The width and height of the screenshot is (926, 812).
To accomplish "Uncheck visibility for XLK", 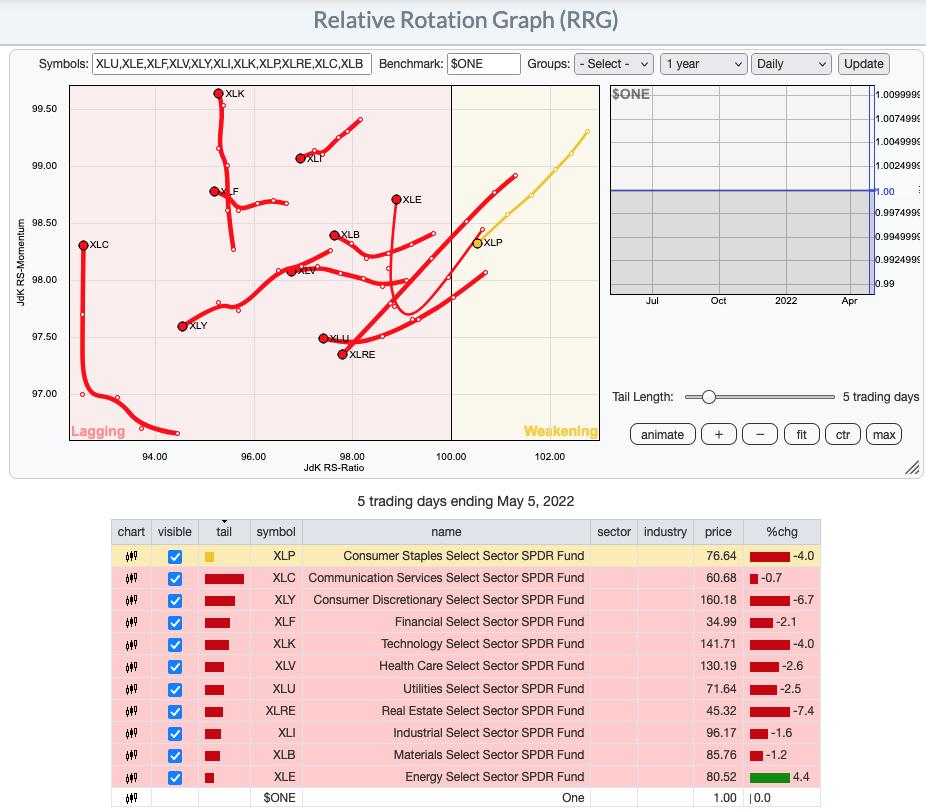I will point(175,645).
